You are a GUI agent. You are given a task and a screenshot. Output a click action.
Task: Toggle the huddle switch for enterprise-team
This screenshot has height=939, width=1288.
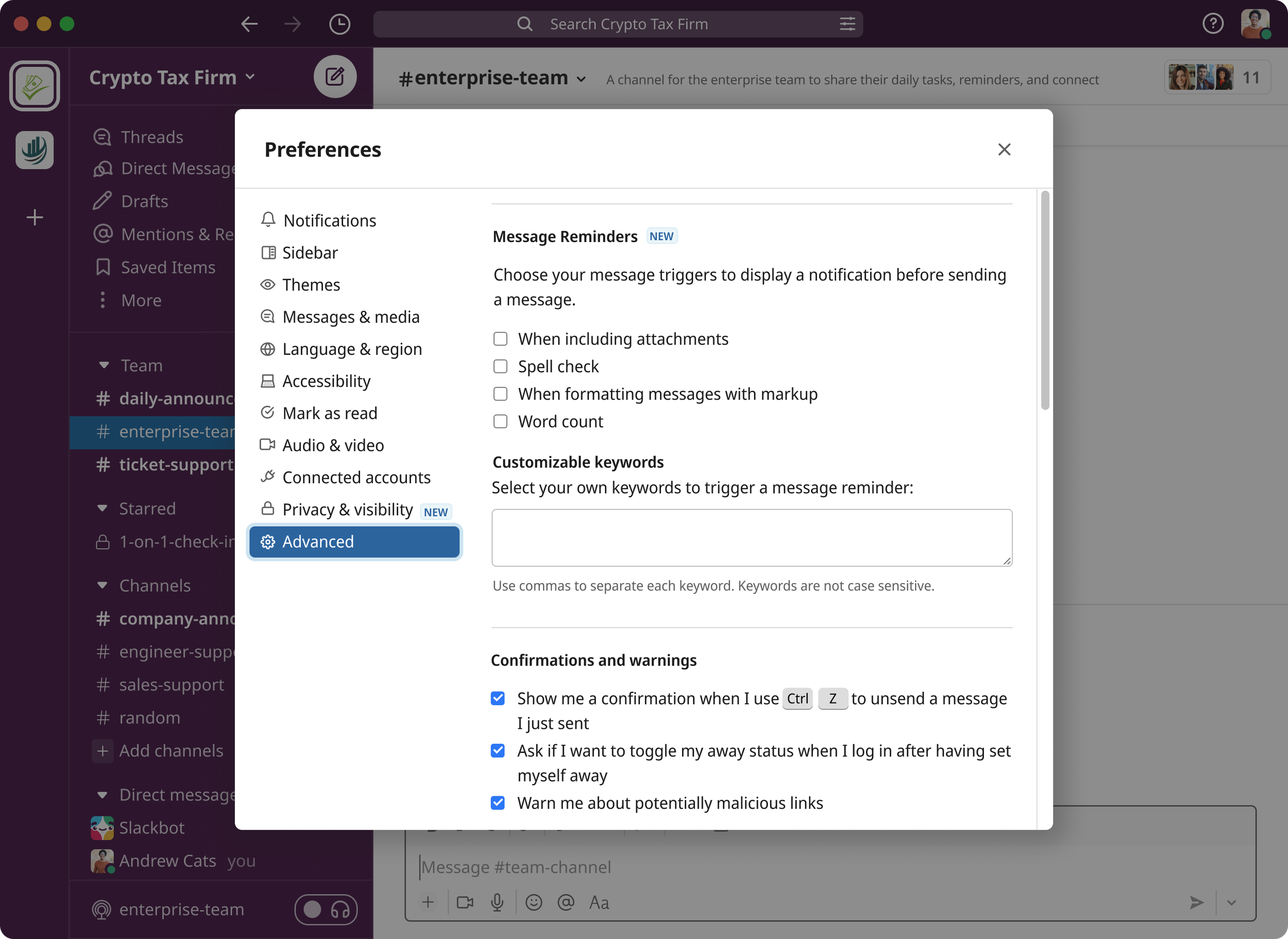point(326,910)
